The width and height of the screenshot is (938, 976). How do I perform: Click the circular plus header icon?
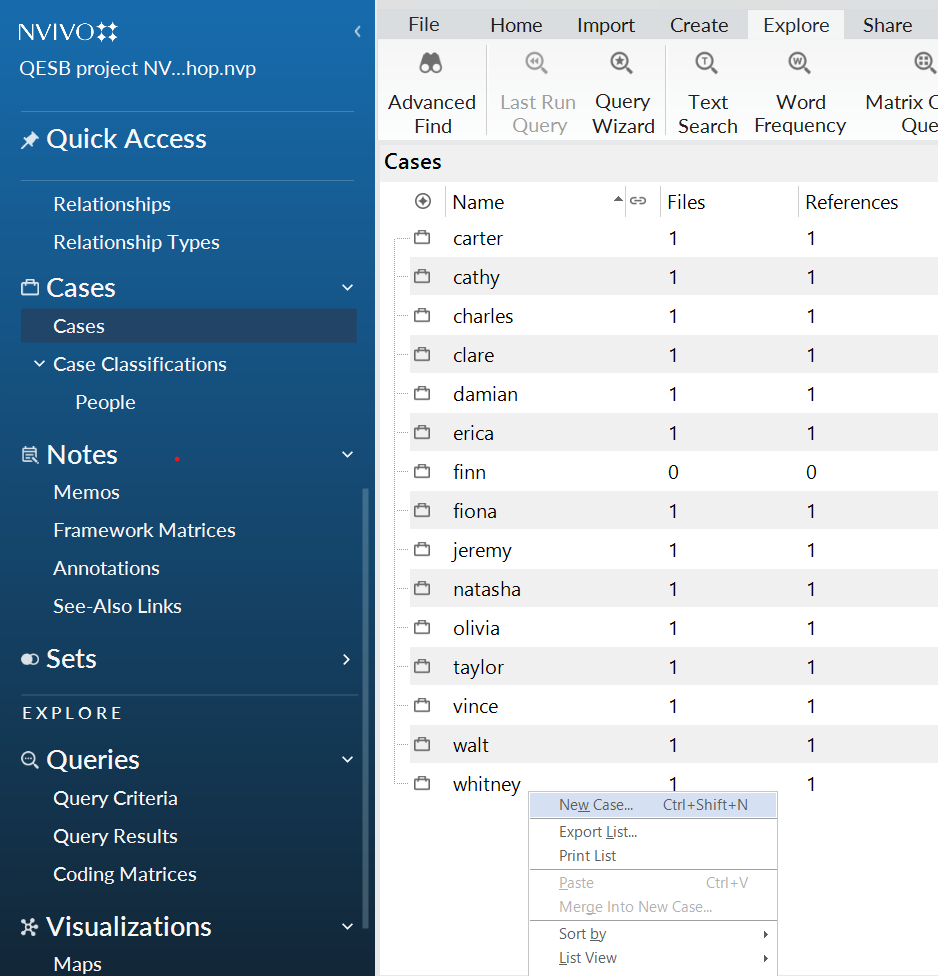(x=423, y=202)
